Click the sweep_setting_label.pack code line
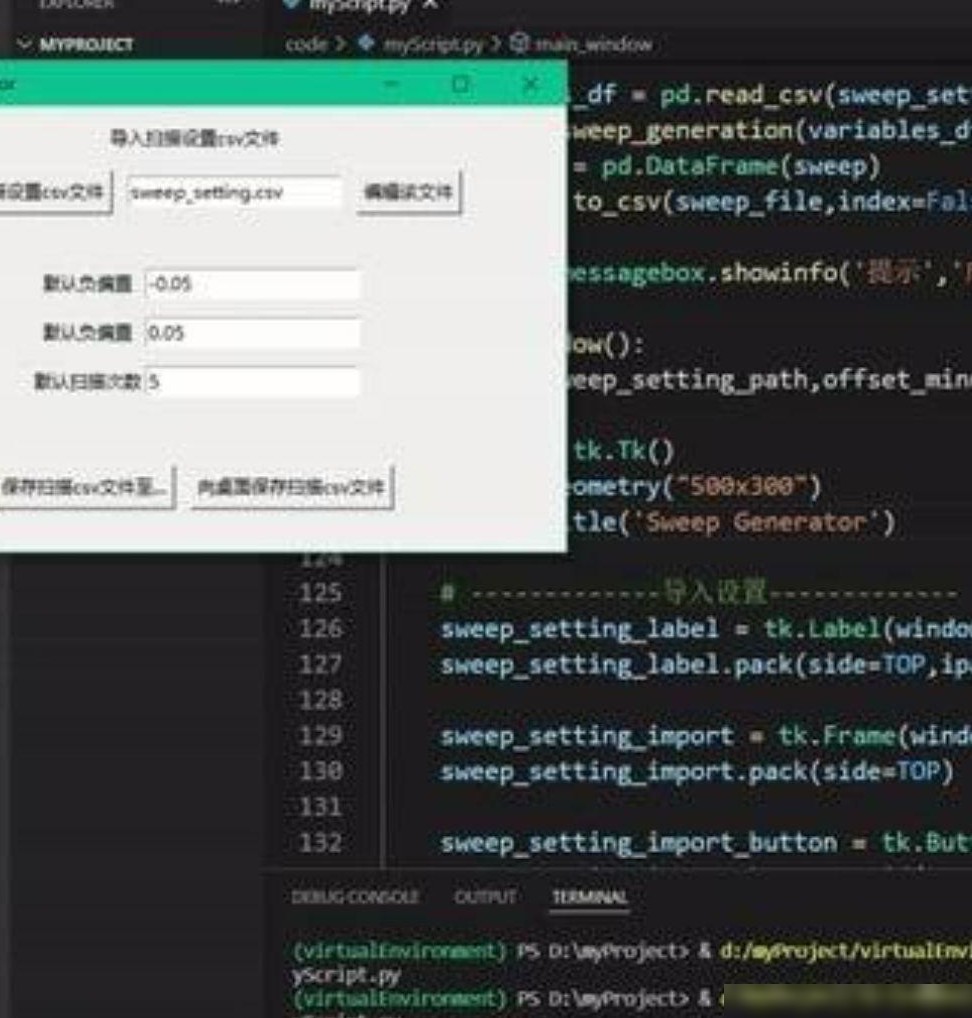 pyautogui.click(x=706, y=665)
